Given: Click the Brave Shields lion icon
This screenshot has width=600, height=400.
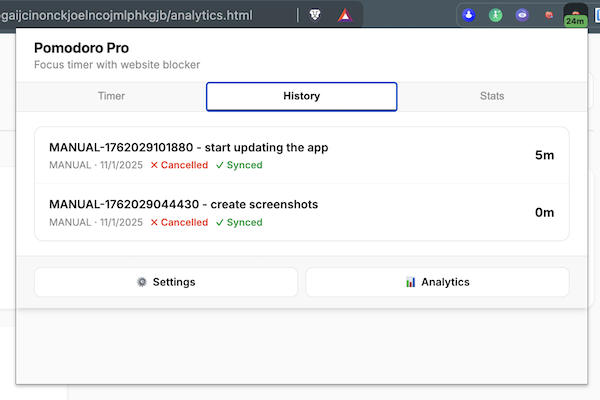Looking at the screenshot, I should coord(315,15).
